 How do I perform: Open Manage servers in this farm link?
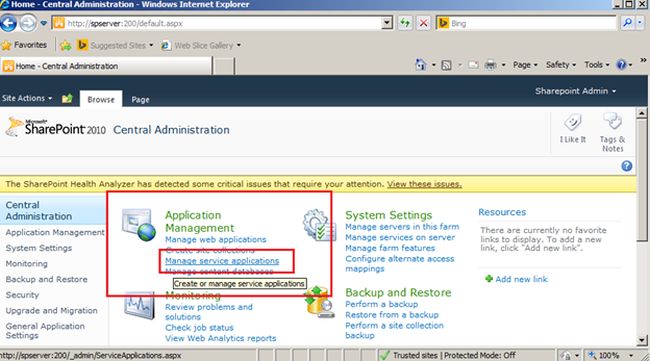[x=402, y=227]
